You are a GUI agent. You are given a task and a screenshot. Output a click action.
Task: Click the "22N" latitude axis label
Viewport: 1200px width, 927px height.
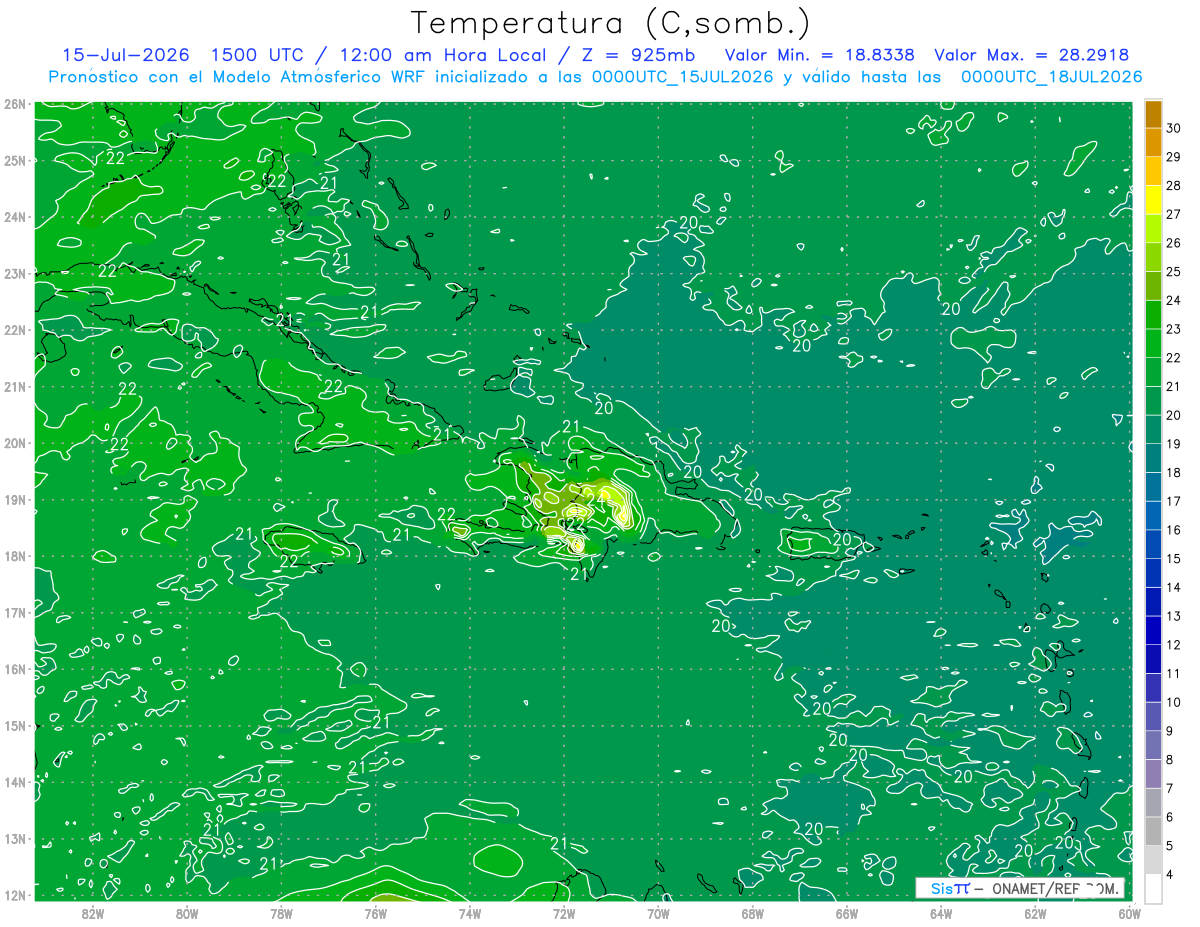point(14,330)
